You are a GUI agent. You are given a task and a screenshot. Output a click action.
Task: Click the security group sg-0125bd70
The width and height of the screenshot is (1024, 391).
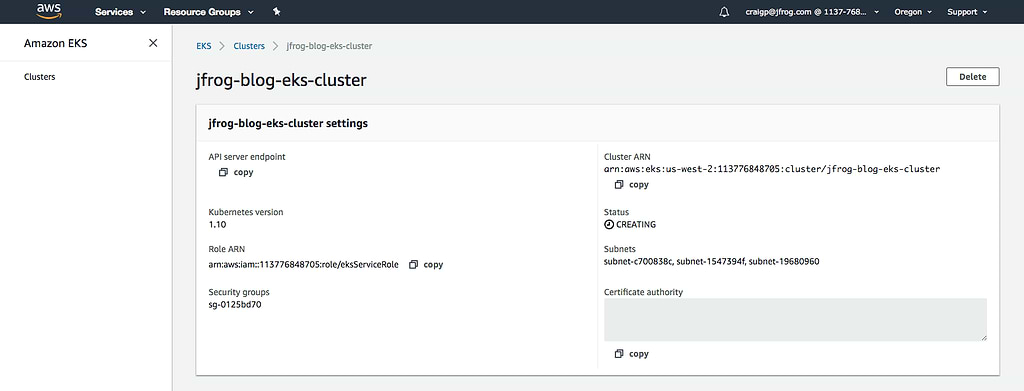235,304
